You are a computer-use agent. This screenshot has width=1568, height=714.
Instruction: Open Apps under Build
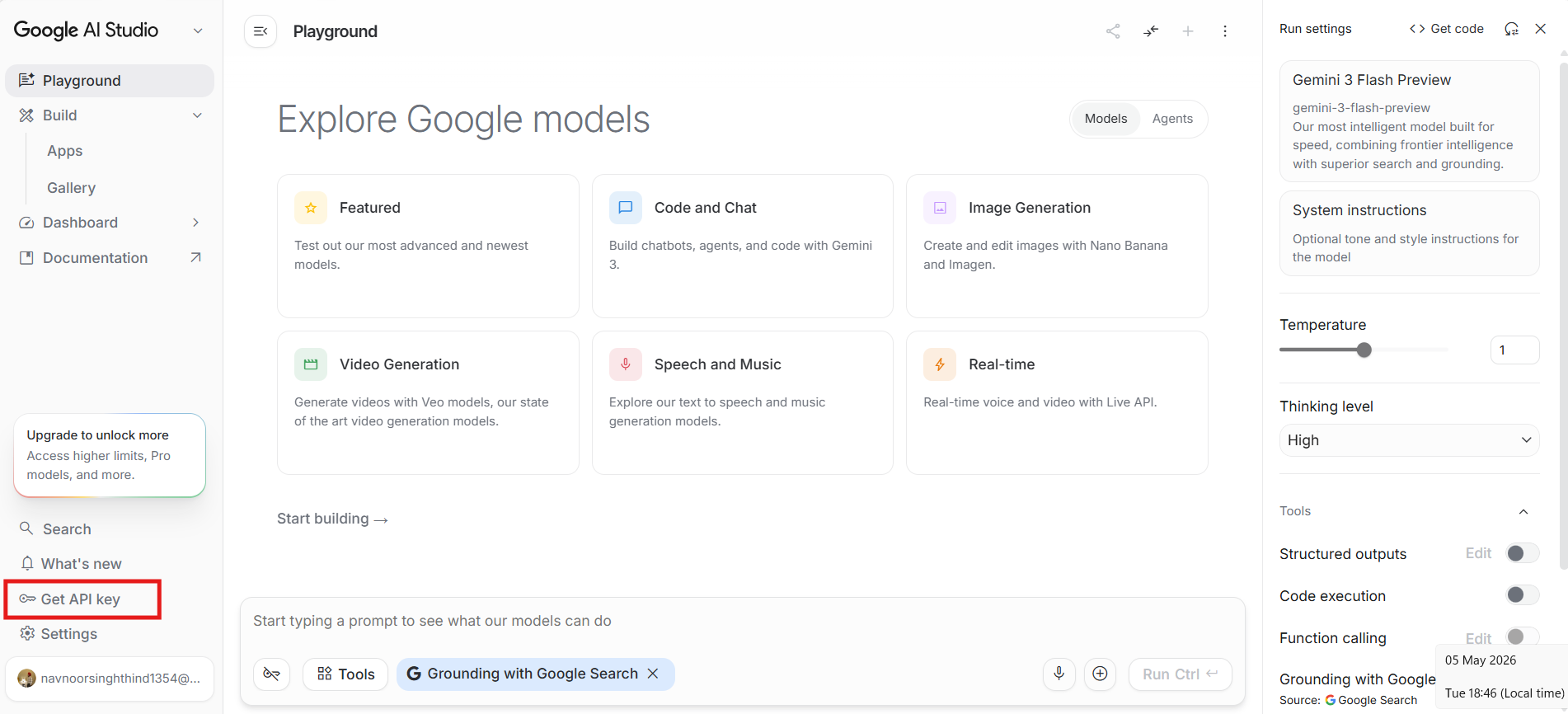[65, 151]
